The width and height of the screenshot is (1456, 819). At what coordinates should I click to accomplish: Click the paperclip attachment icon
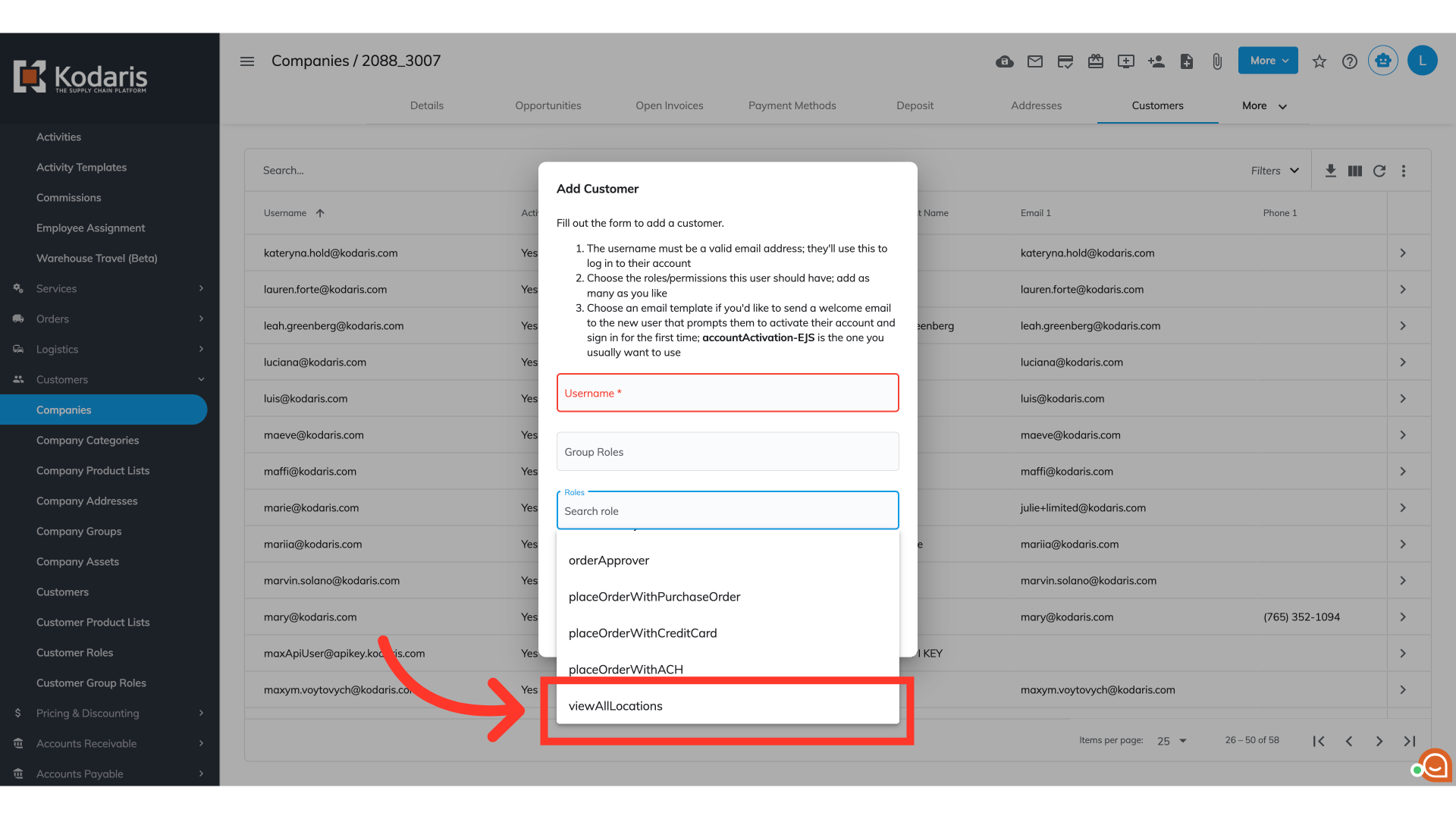(x=1216, y=61)
